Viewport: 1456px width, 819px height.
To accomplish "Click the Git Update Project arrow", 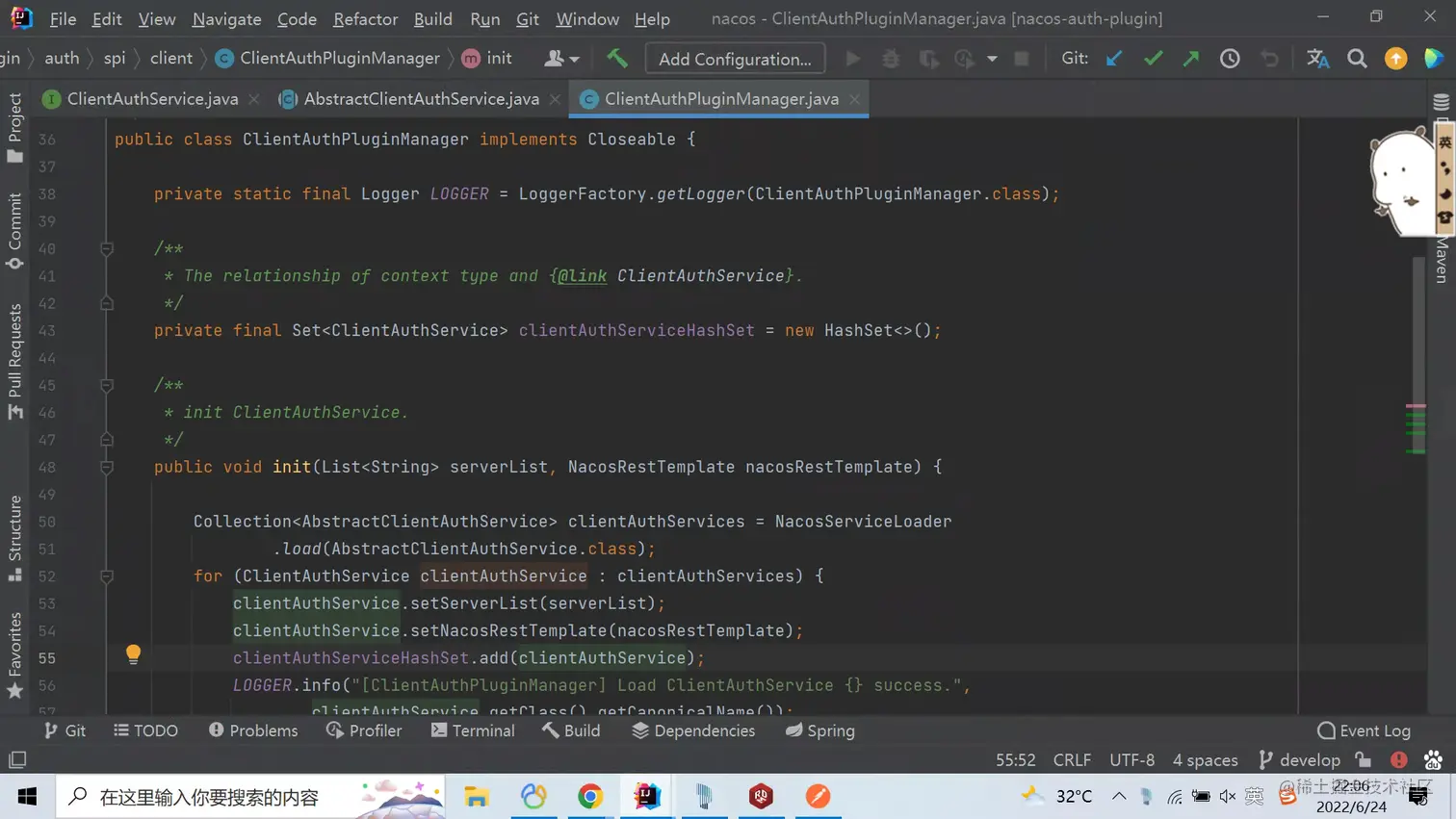I will coord(1114,59).
